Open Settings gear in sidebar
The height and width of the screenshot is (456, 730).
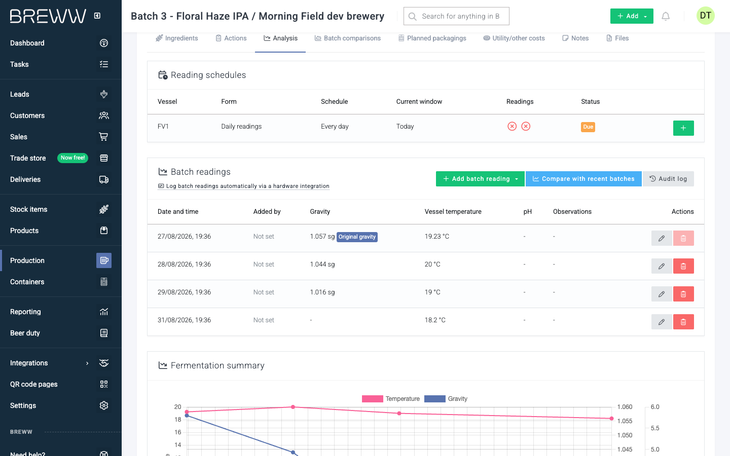click(x=104, y=406)
